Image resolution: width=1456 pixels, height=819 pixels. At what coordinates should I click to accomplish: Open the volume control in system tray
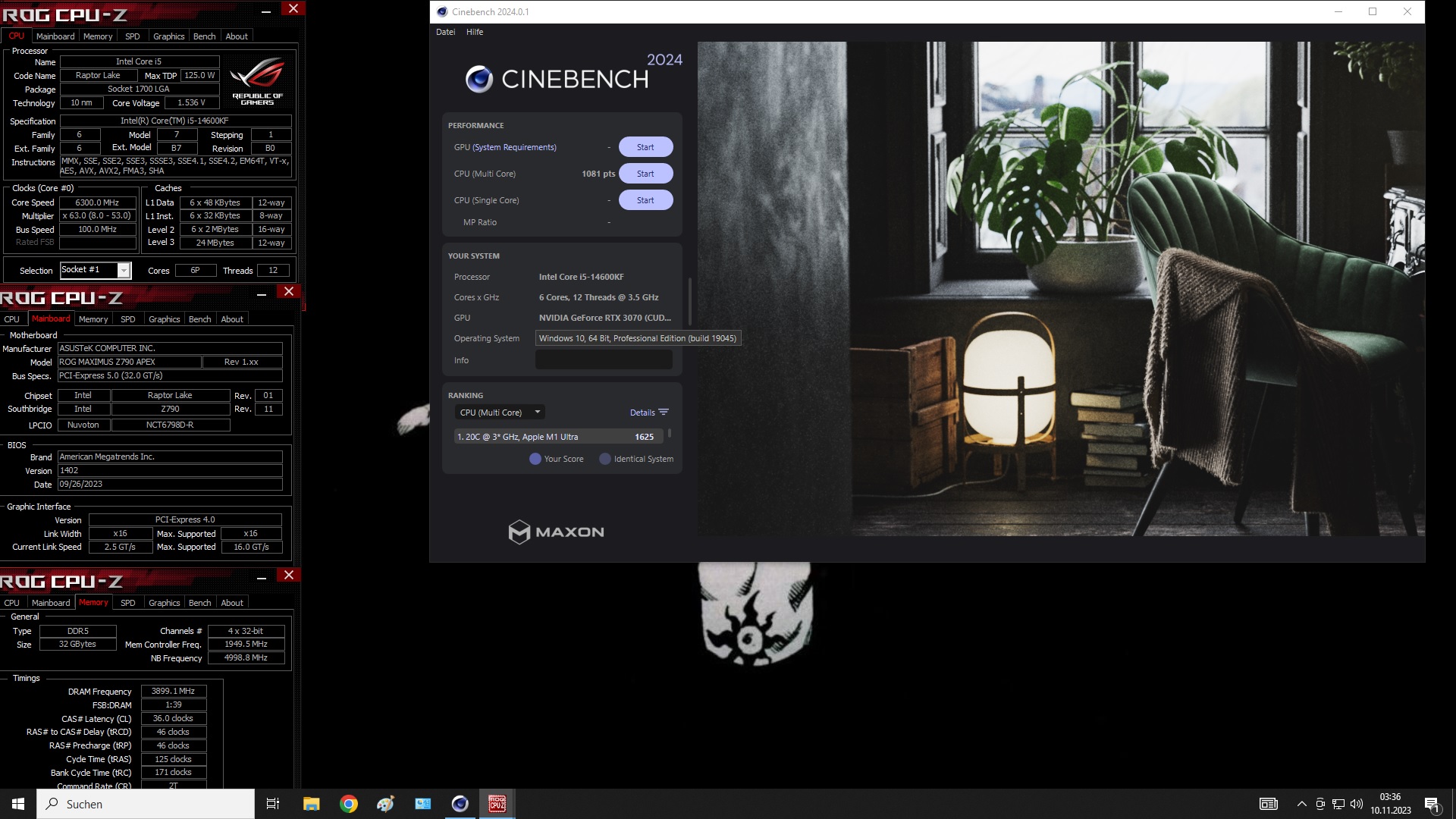point(1356,804)
